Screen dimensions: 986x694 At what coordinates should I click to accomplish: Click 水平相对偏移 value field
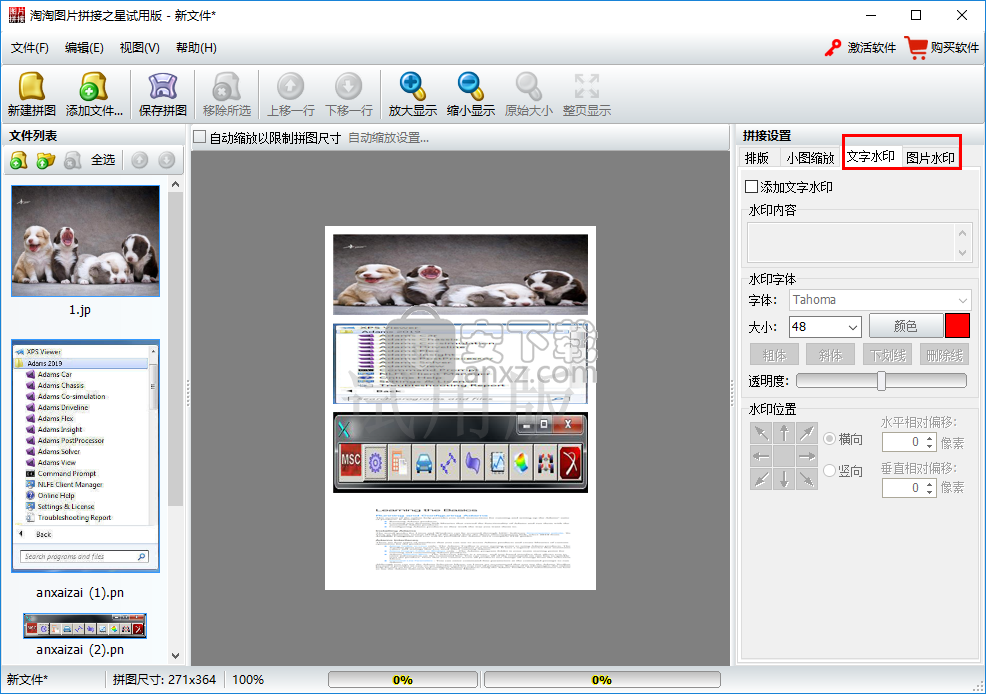coord(902,442)
